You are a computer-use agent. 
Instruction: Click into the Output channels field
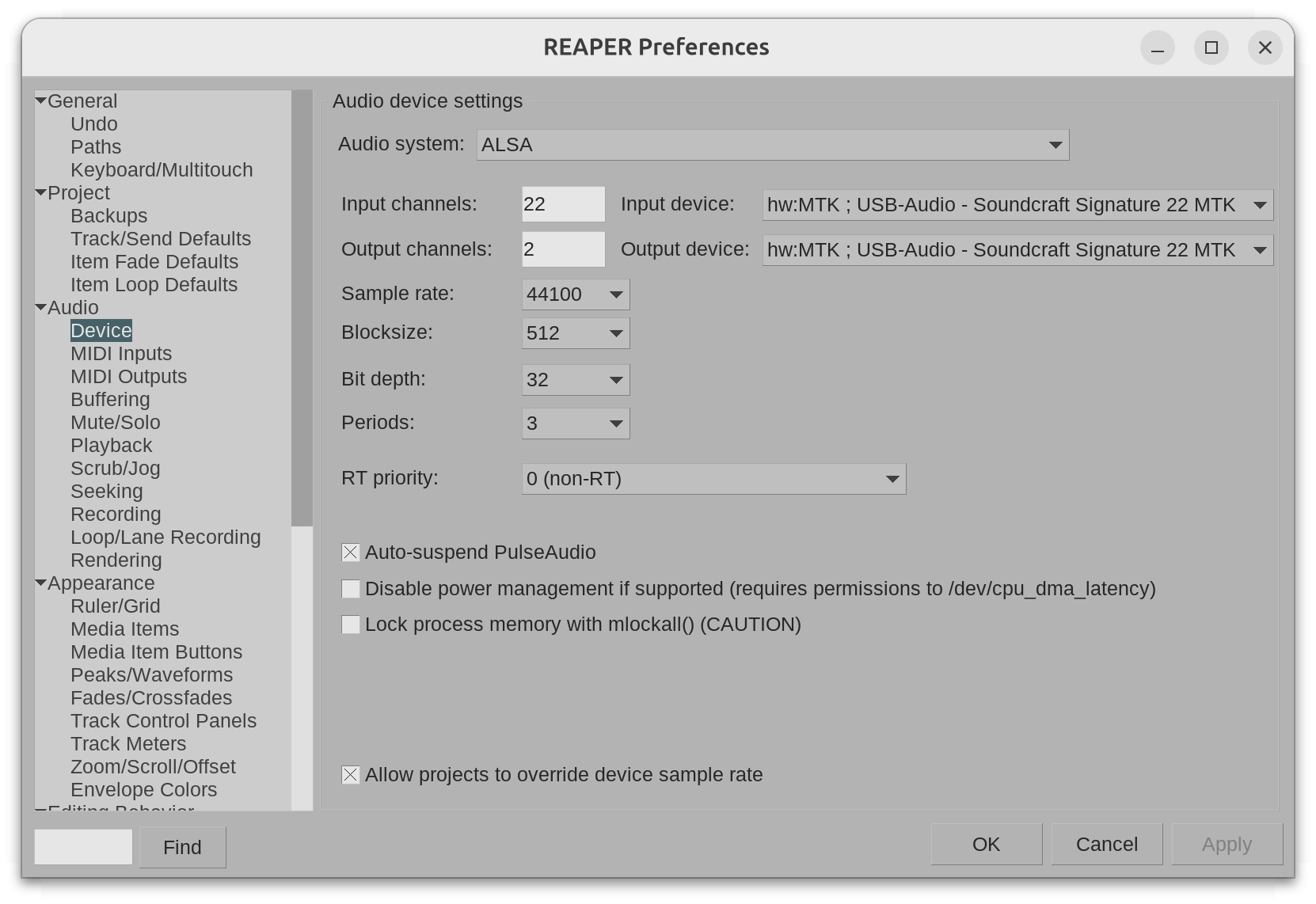[x=564, y=249]
